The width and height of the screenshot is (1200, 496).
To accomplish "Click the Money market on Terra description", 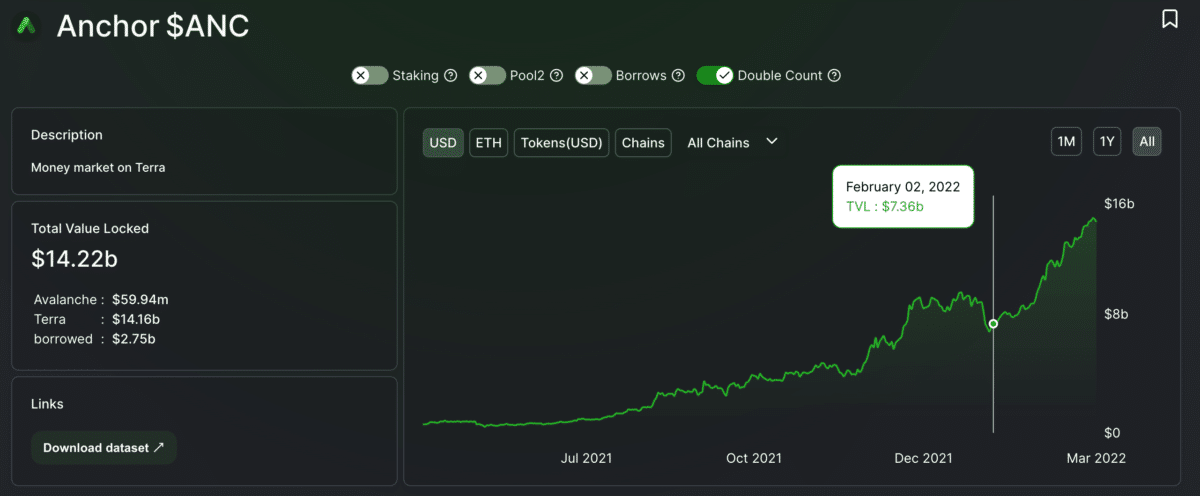I will point(98,167).
